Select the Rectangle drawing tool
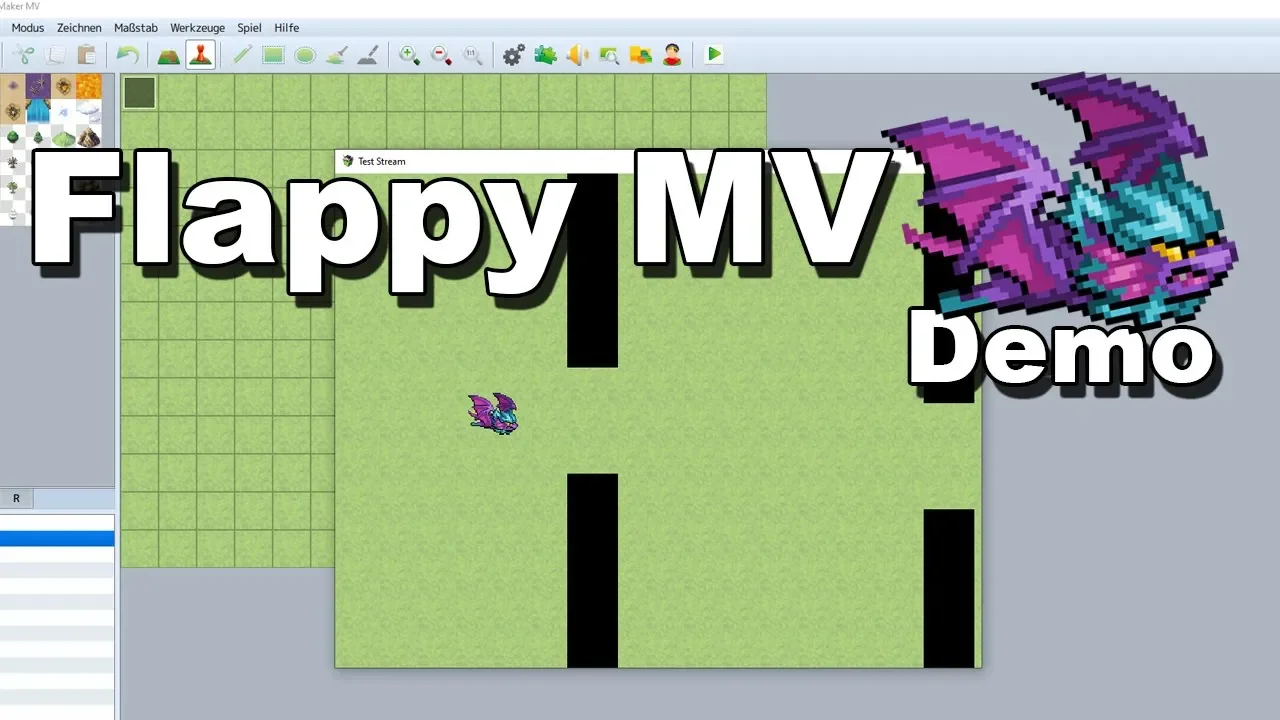This screenshot has width=1280, height=720. [274, 55]
